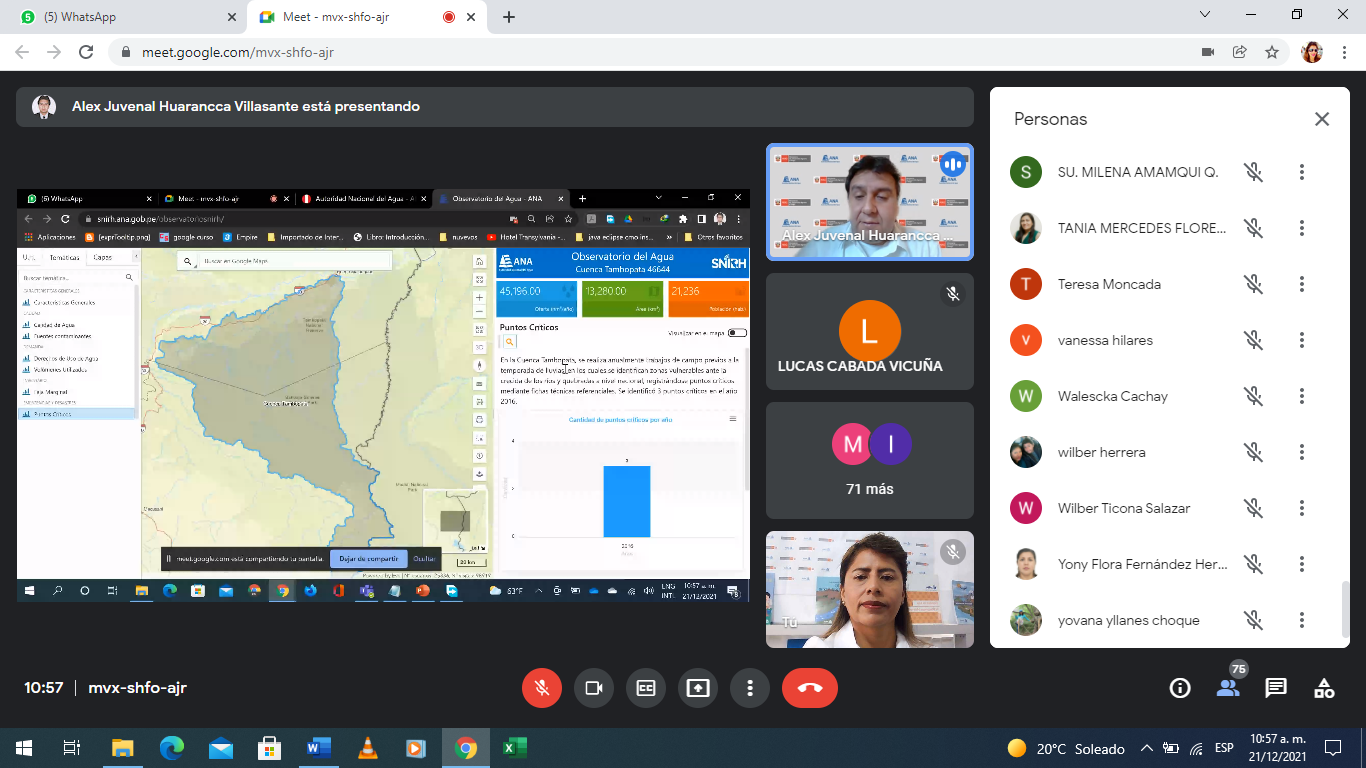Open more options three-dot menu in call bar
Screen dimensions: 1366x768
(x=749, y=688)
